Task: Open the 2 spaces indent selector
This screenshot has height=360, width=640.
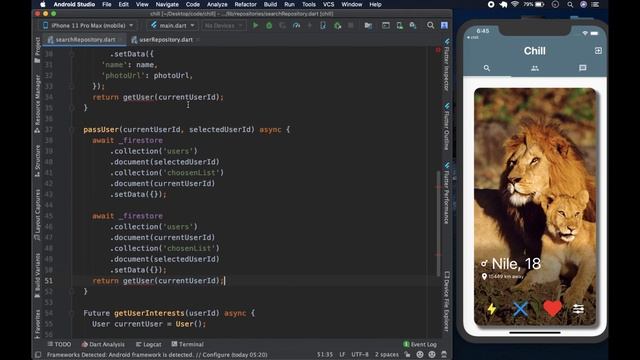Action: tap(387, 355)
